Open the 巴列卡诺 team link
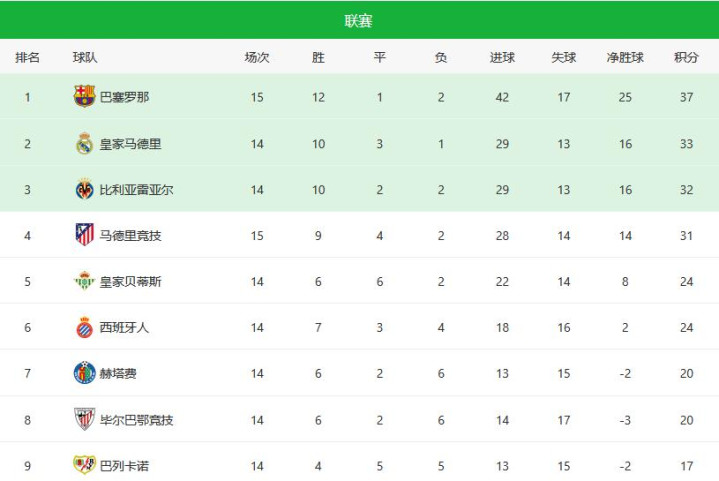Screen dimensions: 719x481 pos(125,465)
